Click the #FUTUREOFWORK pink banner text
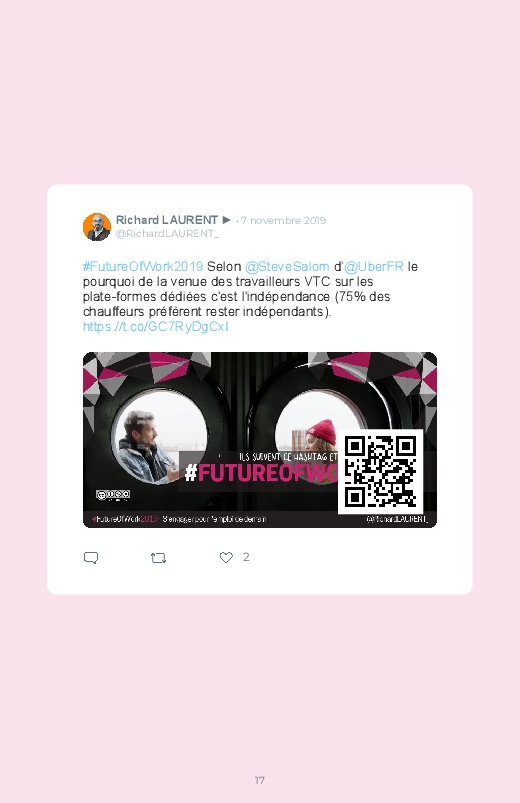The width and height of the screenshot is (520, 803). pos(261,473)
